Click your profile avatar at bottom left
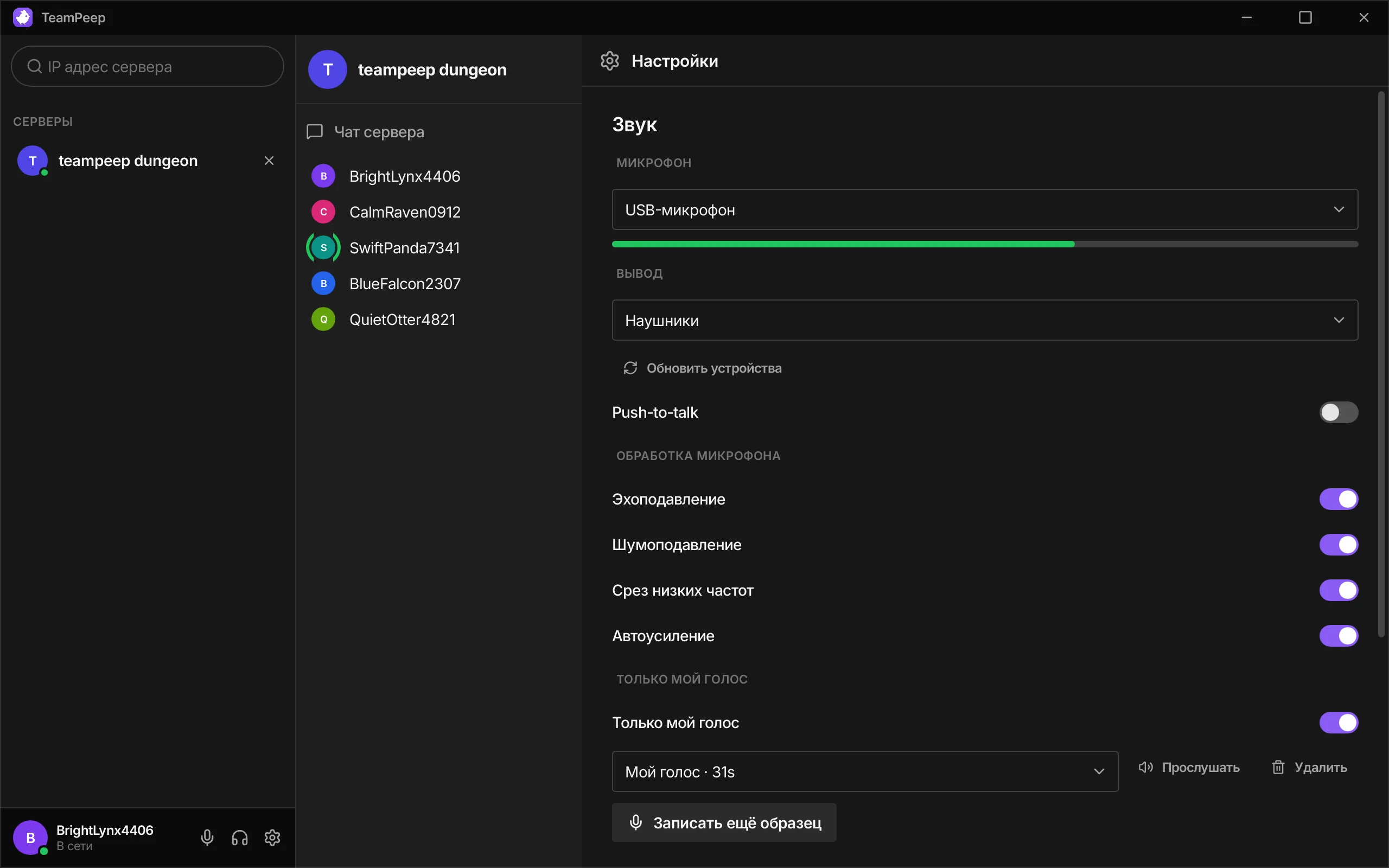Screen dimensions: 1389x868 pos(30,838)
